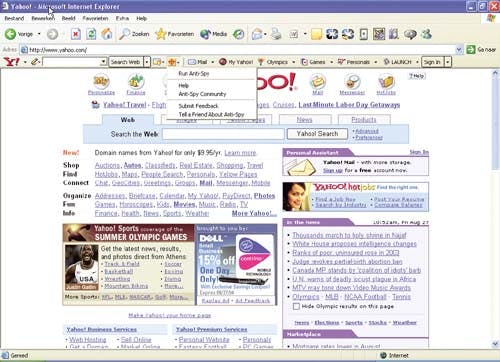Open the Extra menu
The height and width of the screenshot is (362, 500).
(122, 18)
